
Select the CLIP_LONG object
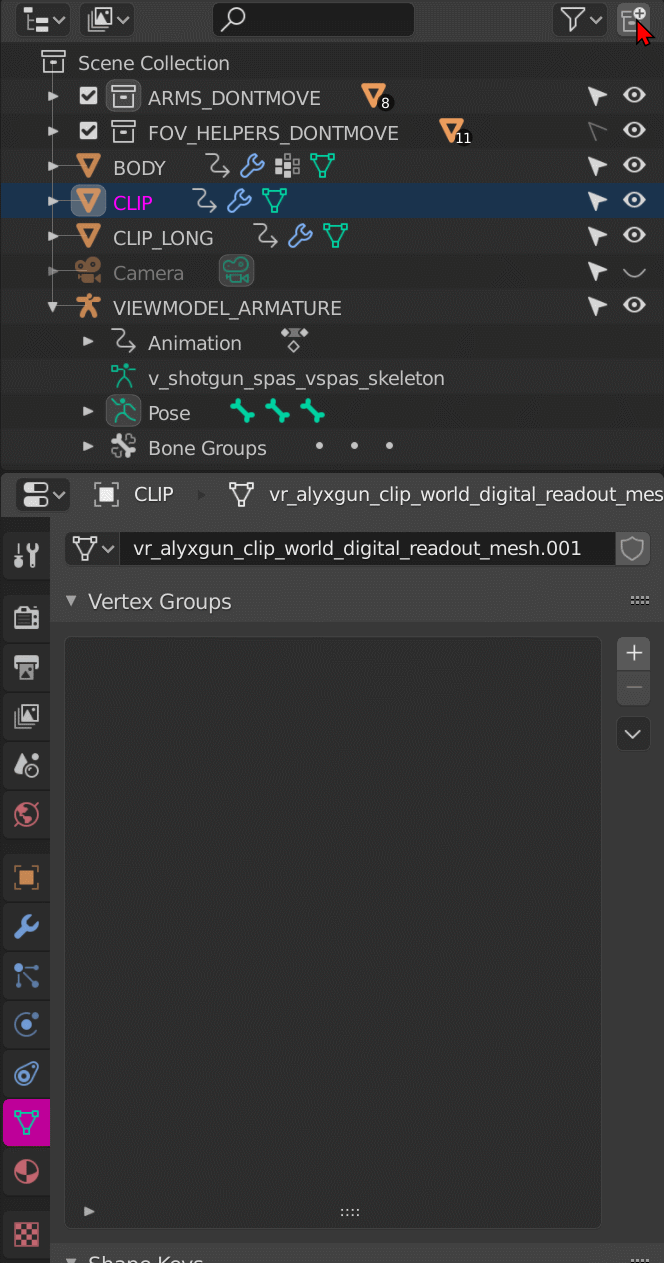pos(163,238)
